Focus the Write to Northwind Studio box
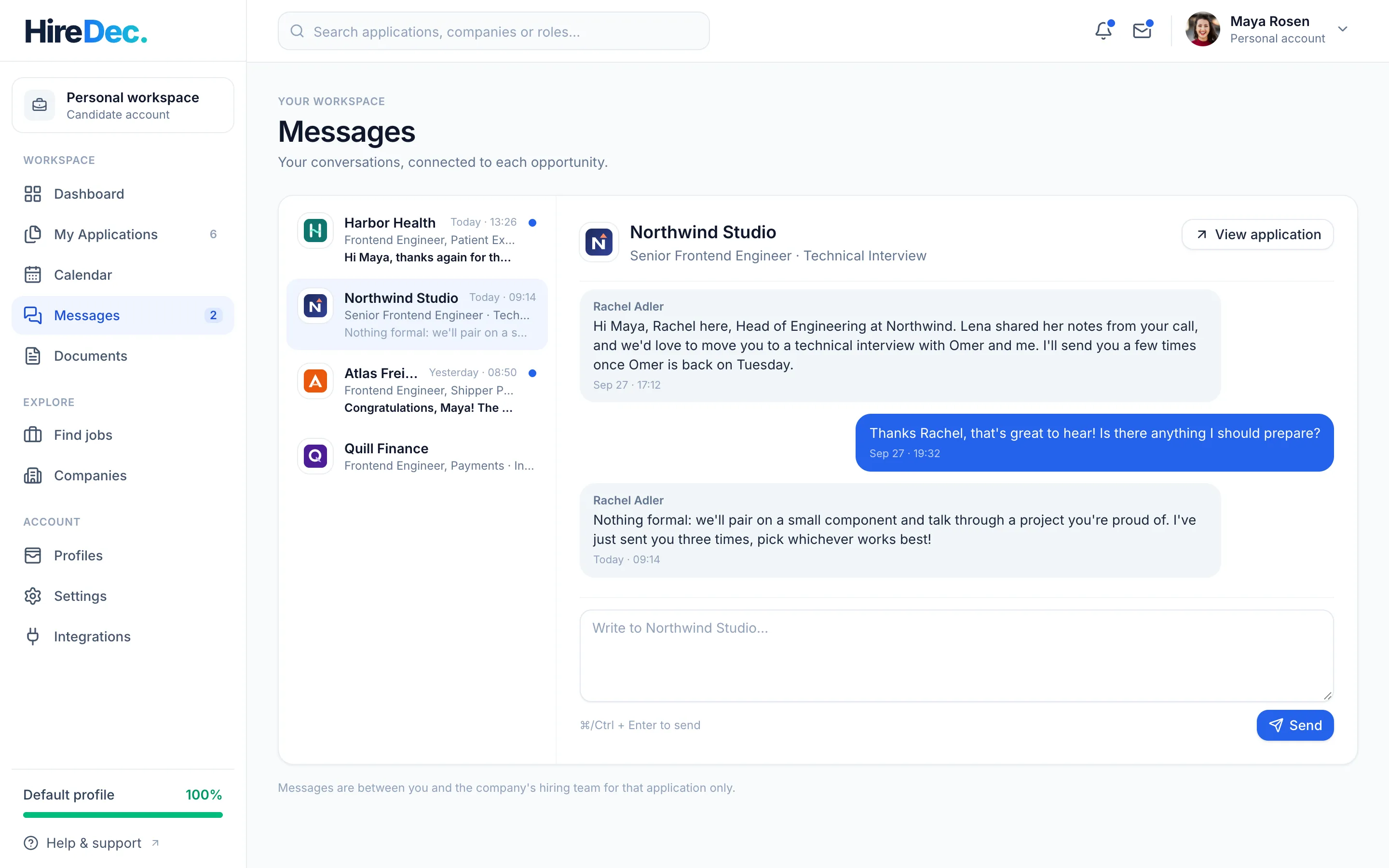 [956, 656]
